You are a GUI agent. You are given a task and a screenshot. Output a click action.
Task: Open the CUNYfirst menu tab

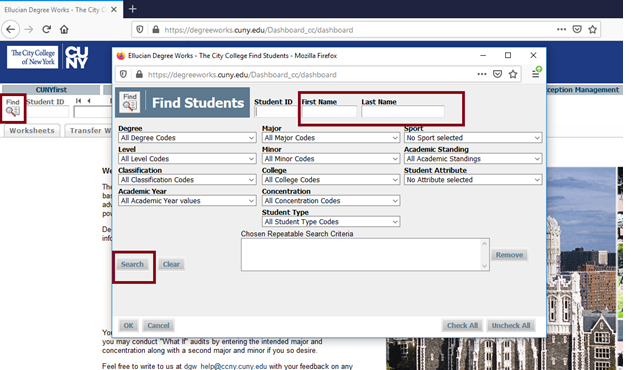click(51, 90)
